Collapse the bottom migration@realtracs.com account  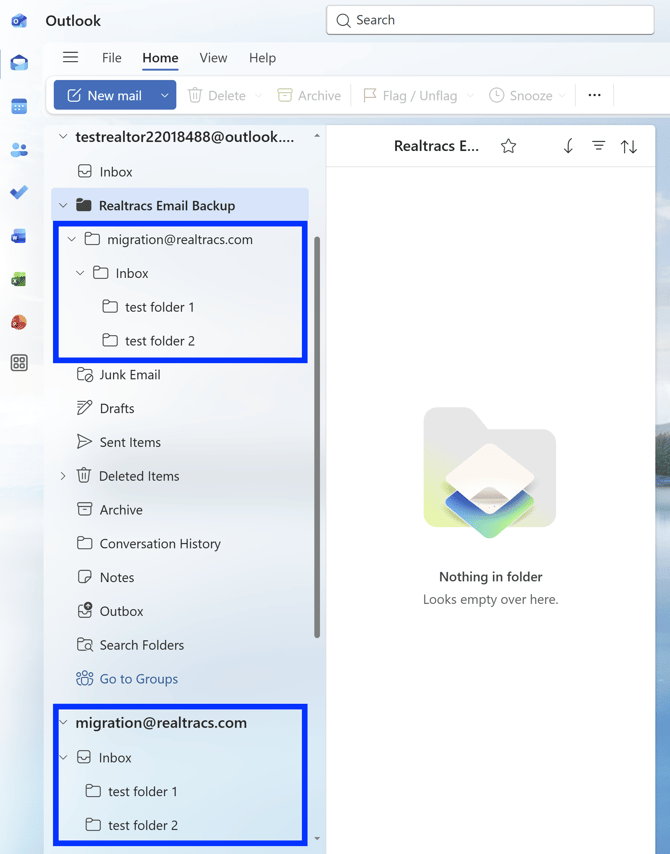(63, 723)
